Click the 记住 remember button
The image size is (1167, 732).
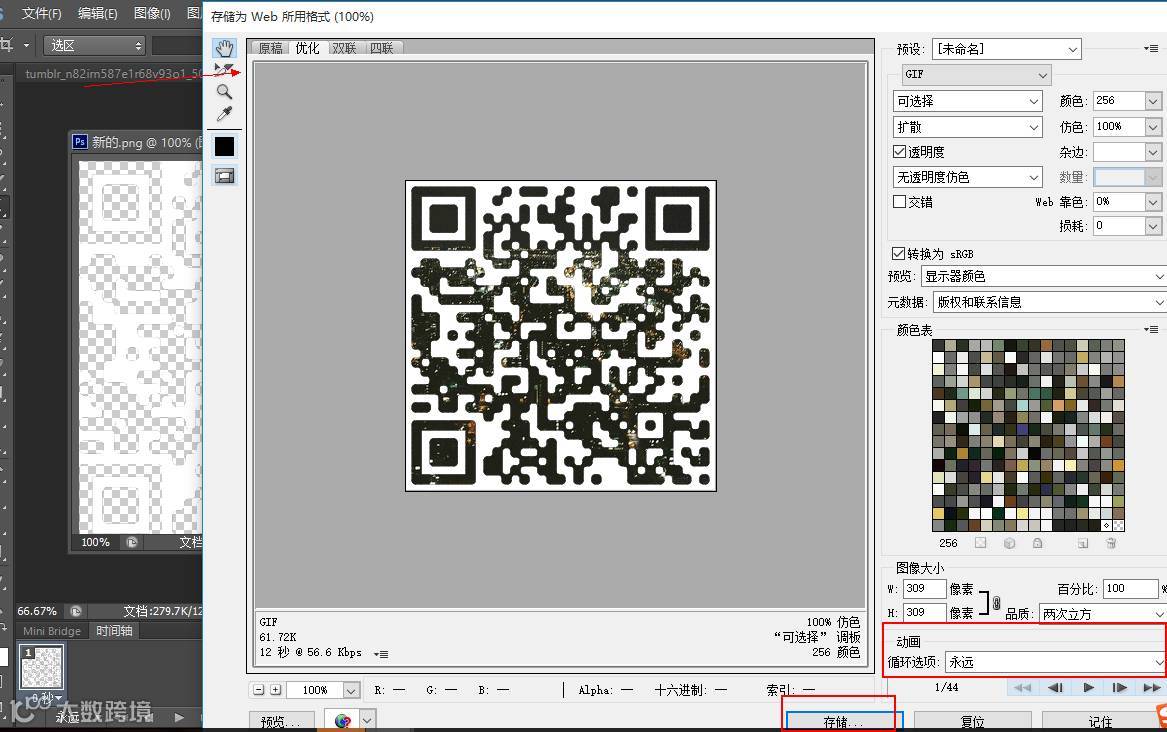[x=1101, y=722]
